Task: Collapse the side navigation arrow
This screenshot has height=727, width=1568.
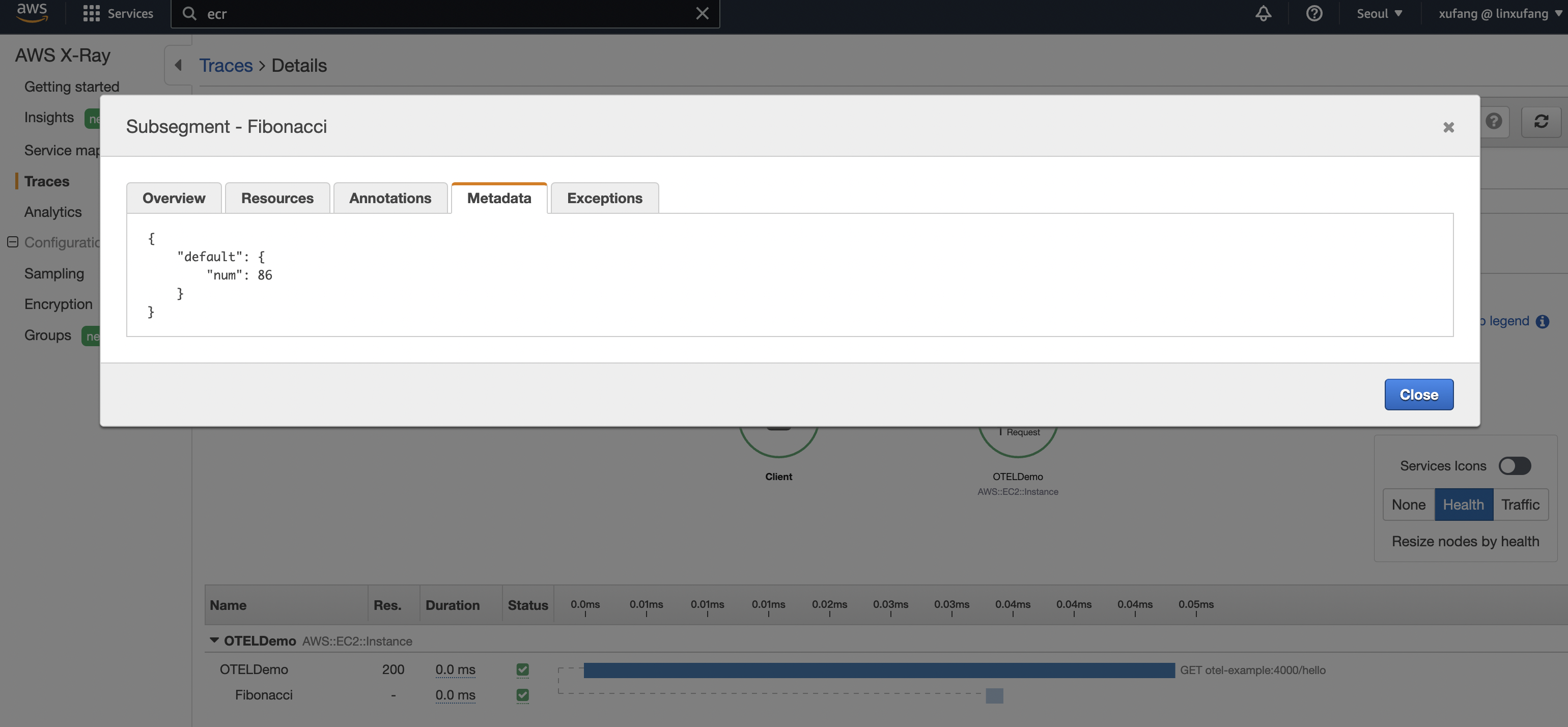Action: click(x=178, y=65)
